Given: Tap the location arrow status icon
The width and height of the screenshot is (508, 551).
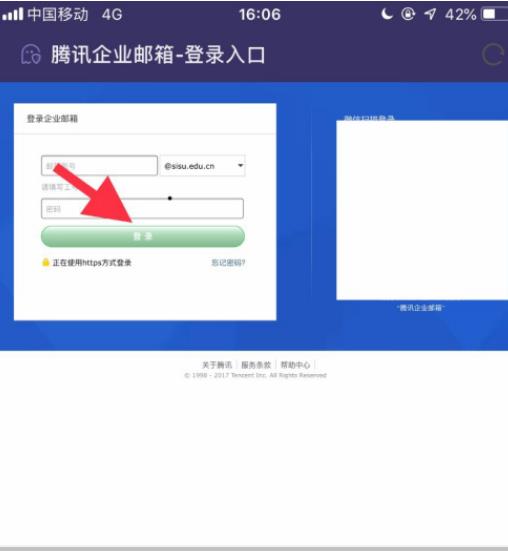Looking at the screenshot, I should pyautogui.click(x=430, y=14).
